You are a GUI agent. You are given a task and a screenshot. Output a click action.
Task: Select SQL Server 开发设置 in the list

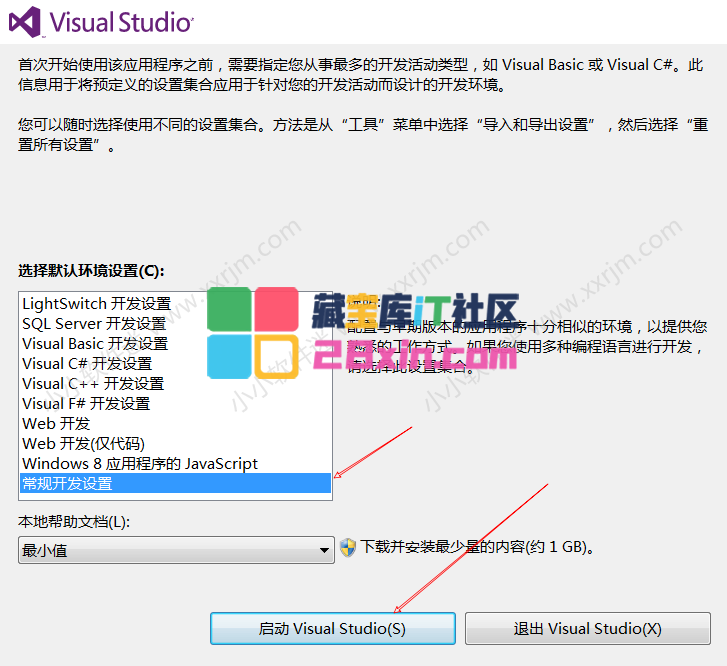coord(94,323)
